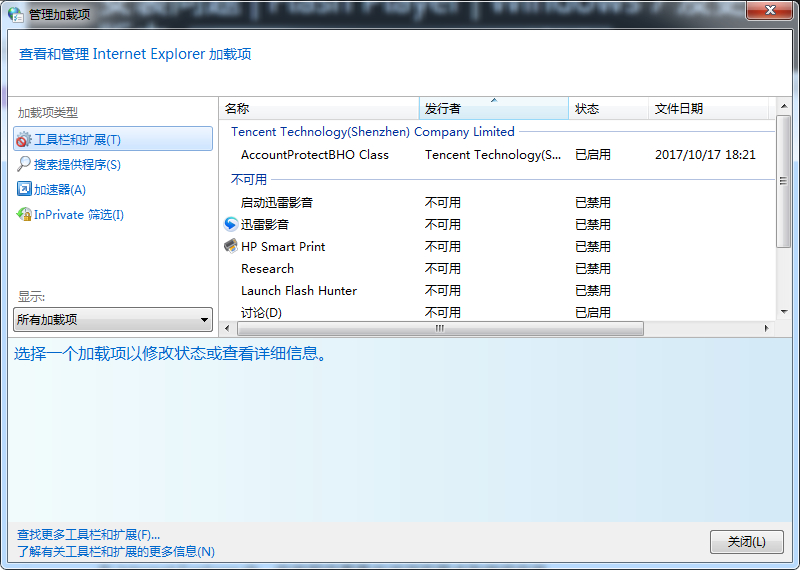Select 加速器(A) add-on type
This screenshot has width=800, height=570.
(60, 189)
